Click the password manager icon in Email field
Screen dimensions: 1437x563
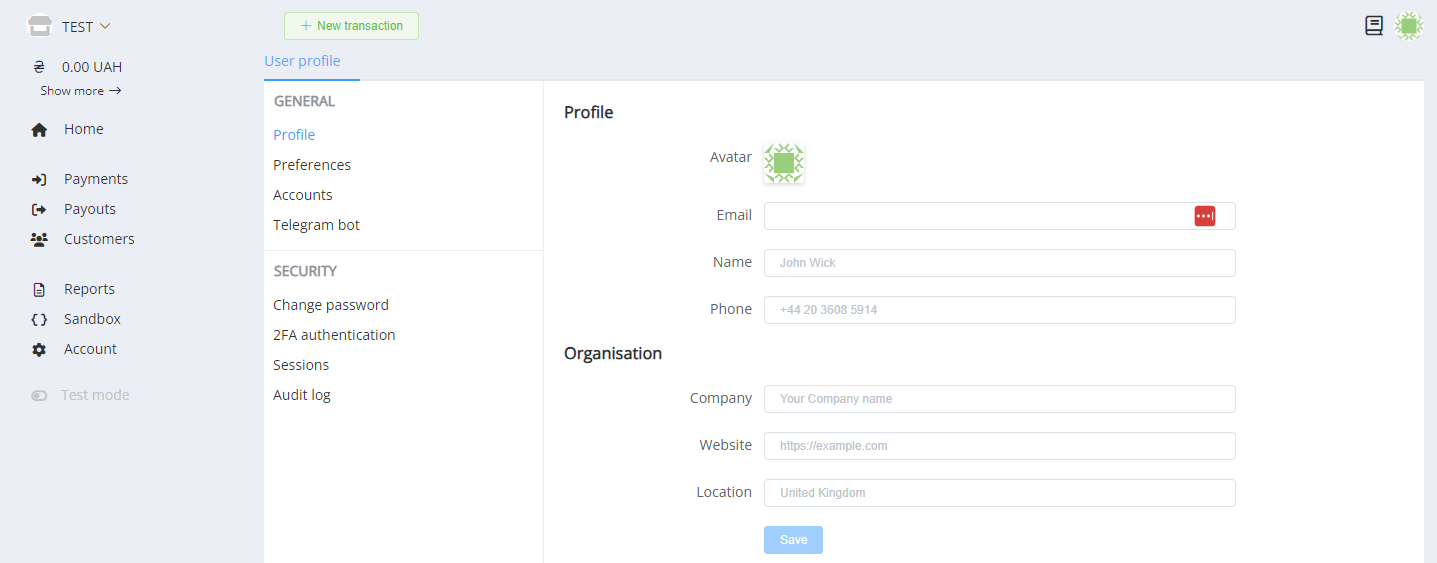tap(1204, 216)
